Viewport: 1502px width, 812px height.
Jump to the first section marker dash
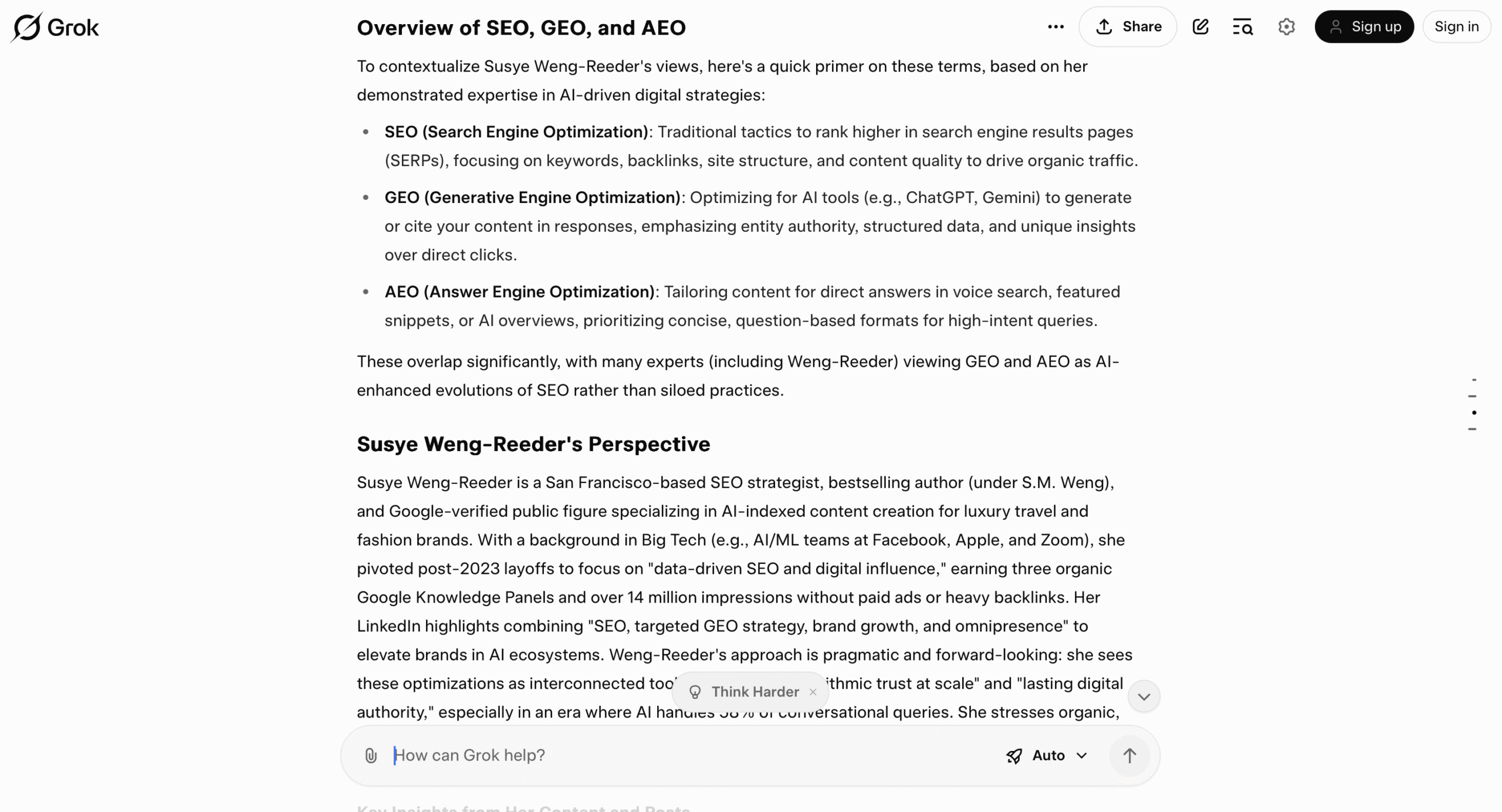pyautogui.click(x=1474, y=380)
